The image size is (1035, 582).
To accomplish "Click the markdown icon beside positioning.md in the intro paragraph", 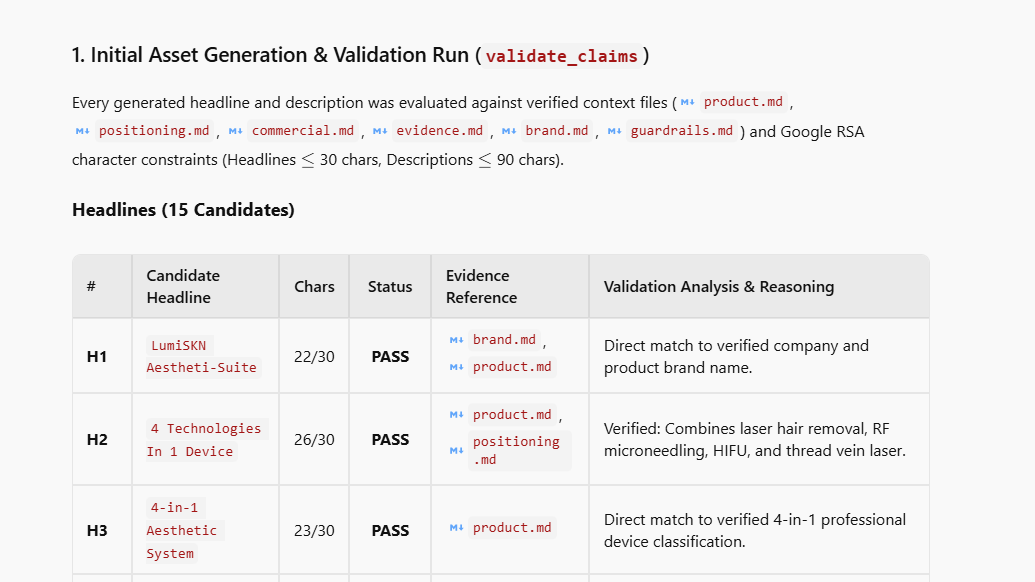I will (x=83, y=131).
